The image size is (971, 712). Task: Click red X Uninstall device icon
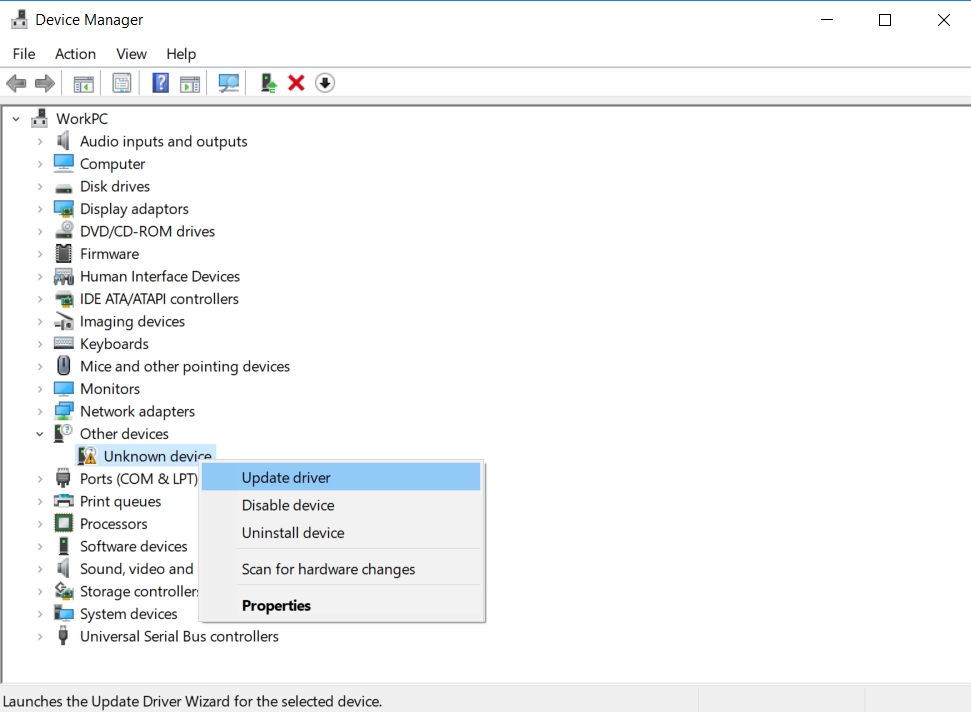pos(296,83)
